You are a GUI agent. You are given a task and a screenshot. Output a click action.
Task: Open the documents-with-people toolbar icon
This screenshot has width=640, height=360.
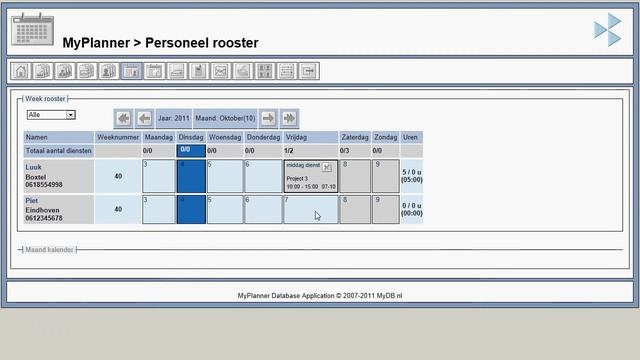pos(64,71)
